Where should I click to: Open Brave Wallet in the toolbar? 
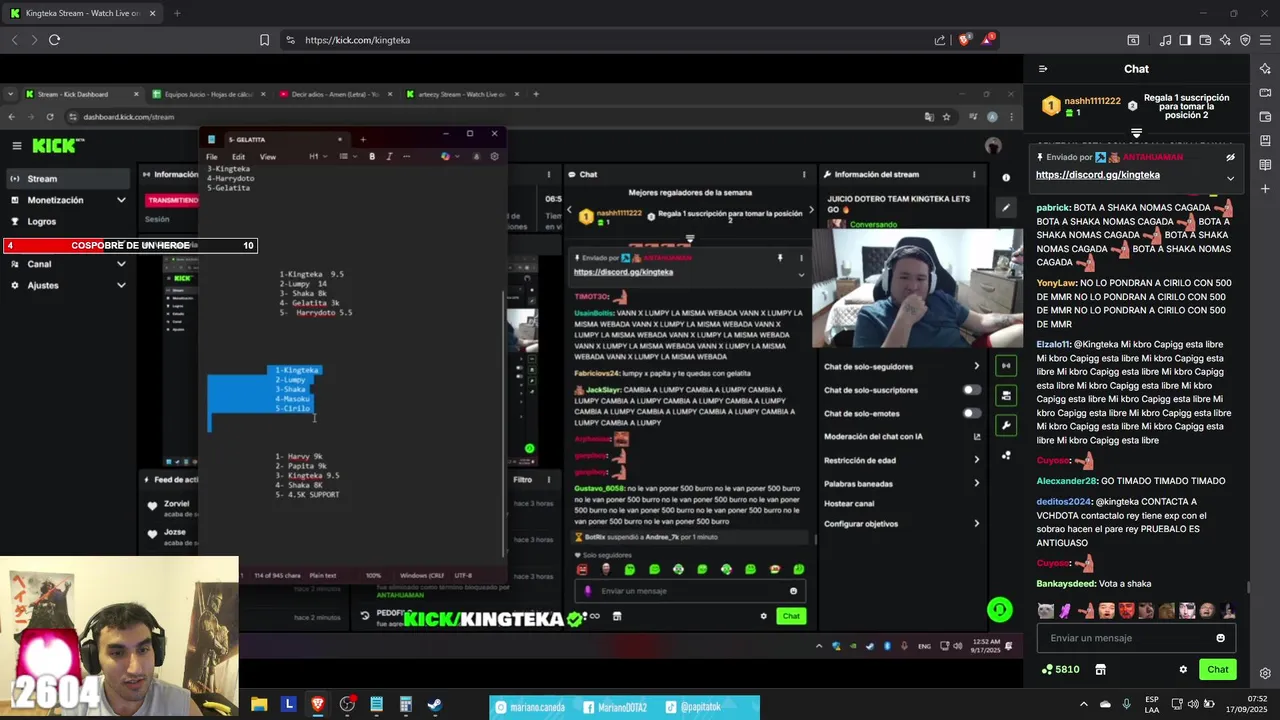click(1205, 40)
